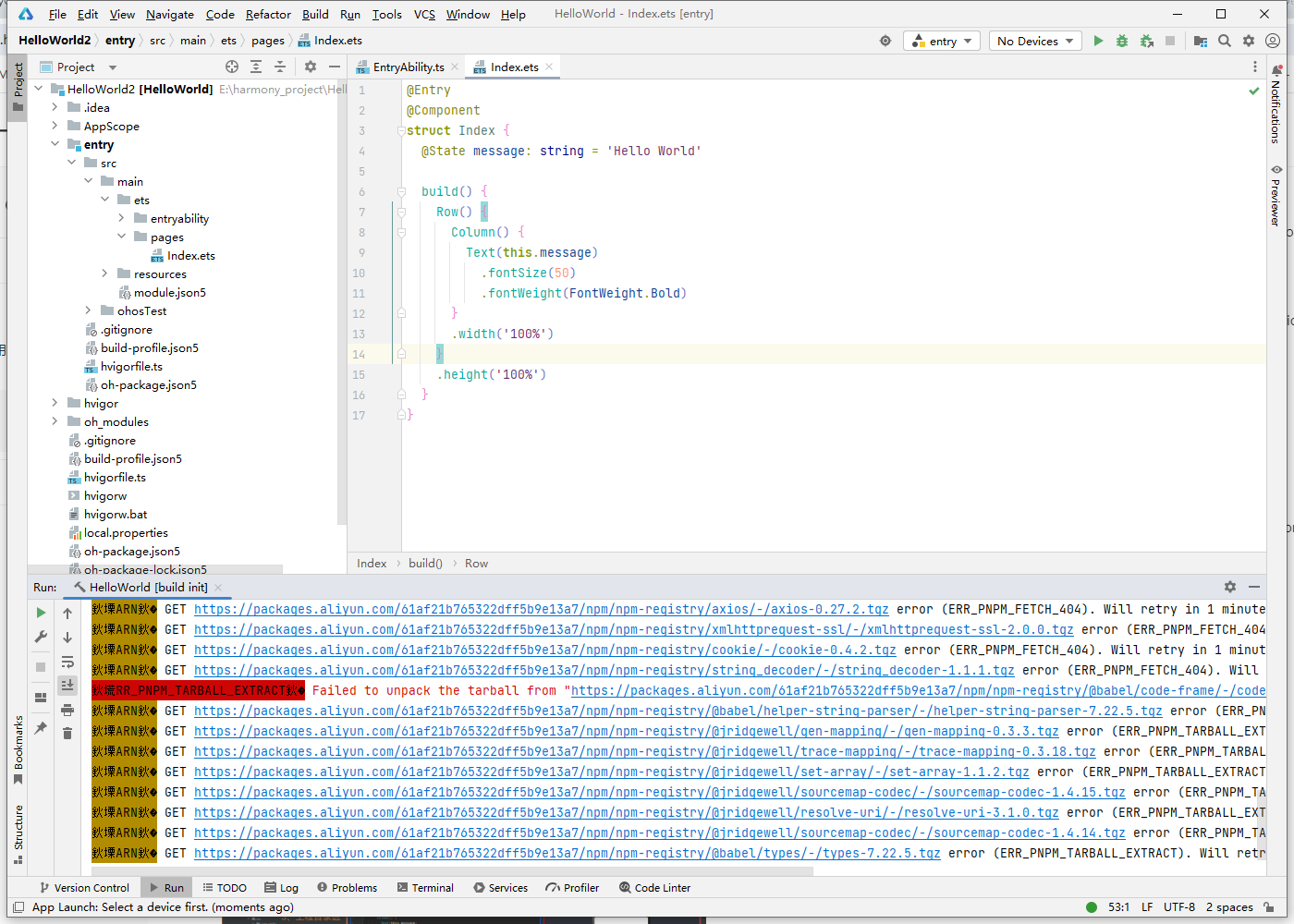Open the Code Linter tool window
This screenshot has height=924, width=1294.
tap(654, 887)
